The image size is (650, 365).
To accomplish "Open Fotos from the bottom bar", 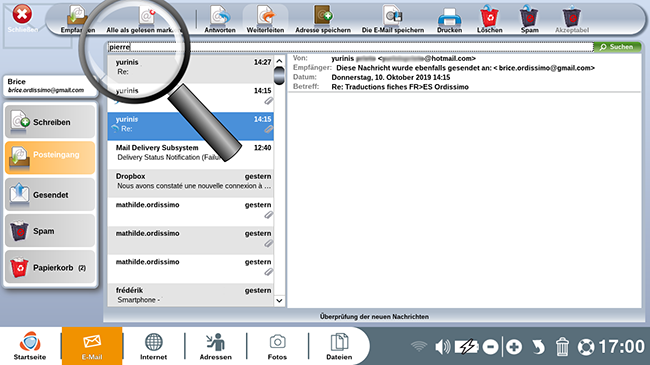I will pos(277,346).
